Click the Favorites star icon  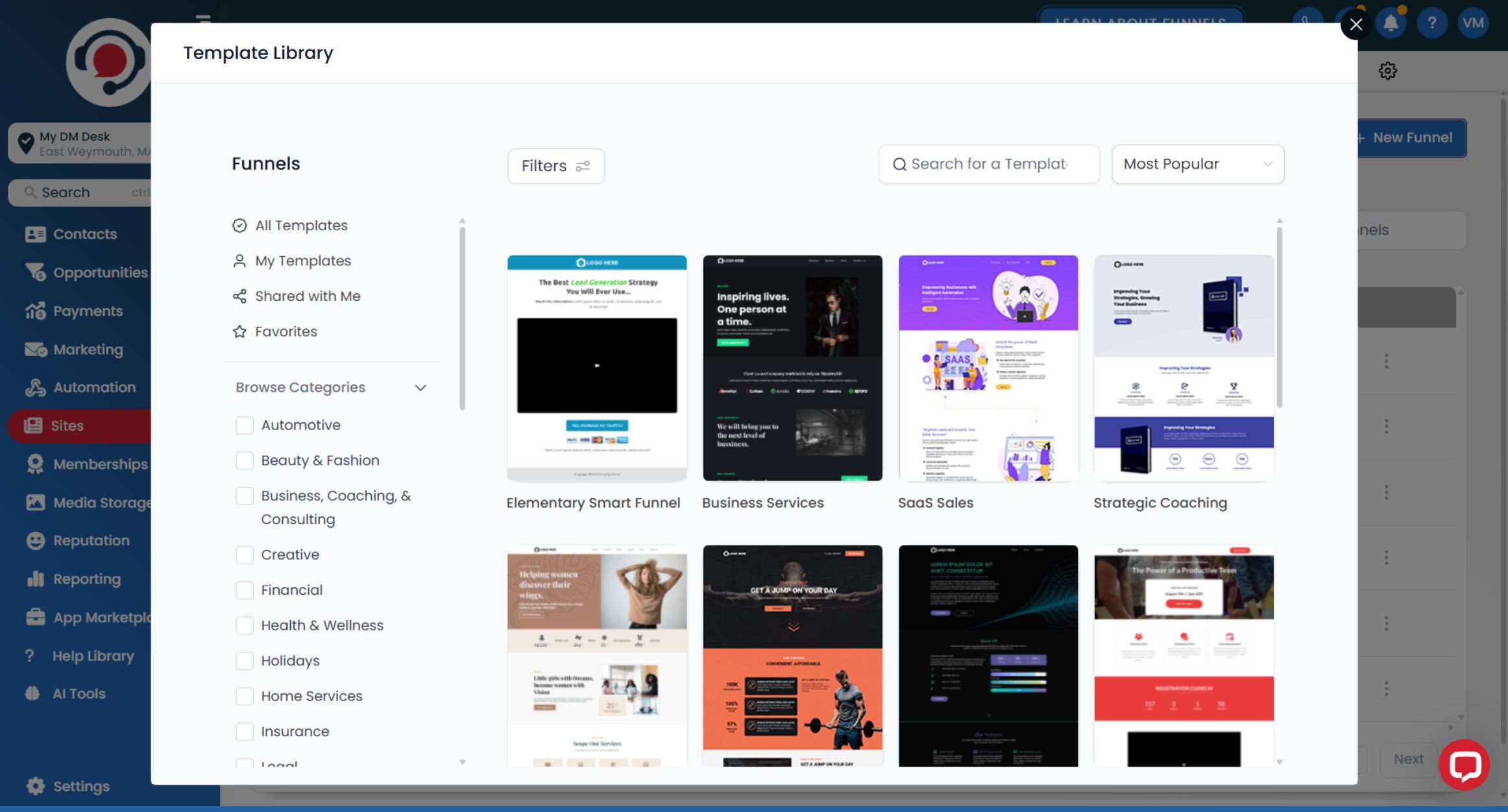point(239,331)
